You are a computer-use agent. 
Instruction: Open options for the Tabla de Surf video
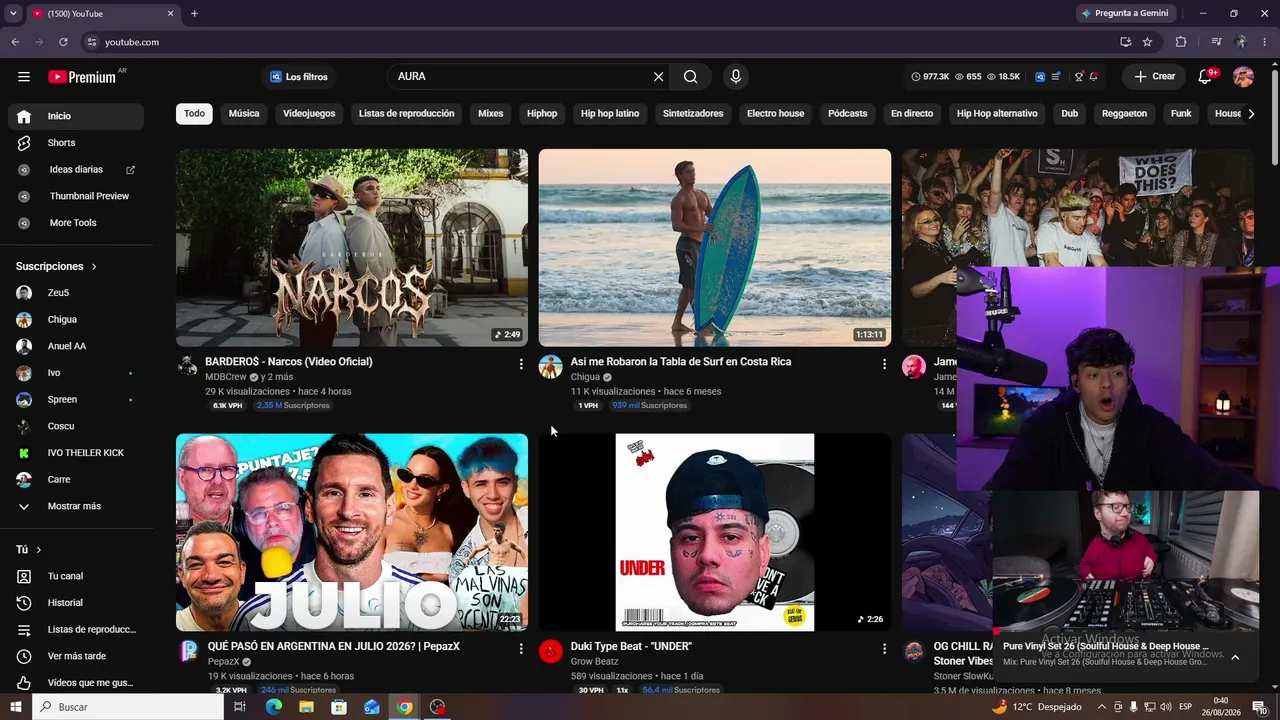[884, 364]
